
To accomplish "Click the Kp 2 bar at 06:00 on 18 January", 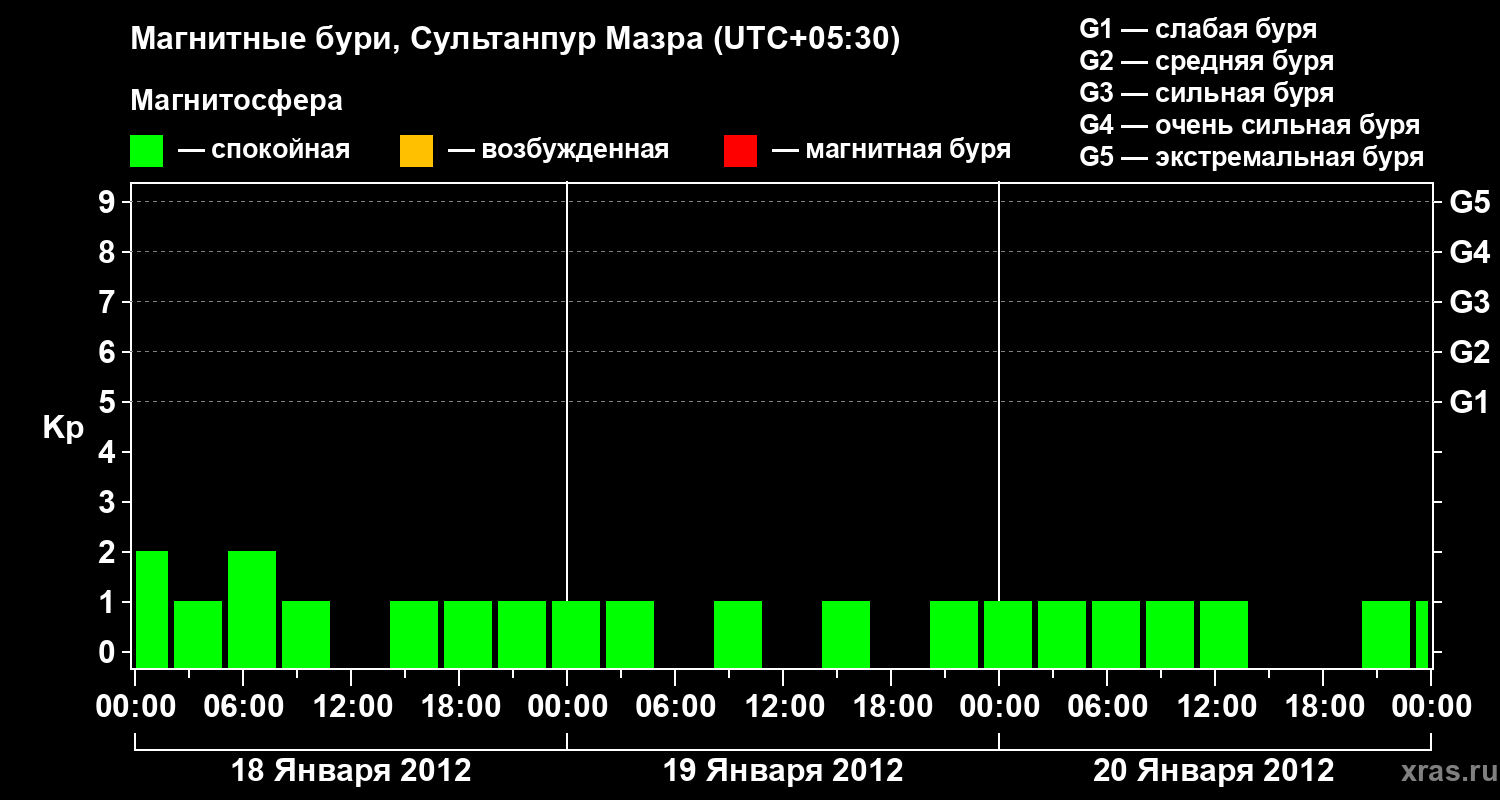I will click(252, 609).
